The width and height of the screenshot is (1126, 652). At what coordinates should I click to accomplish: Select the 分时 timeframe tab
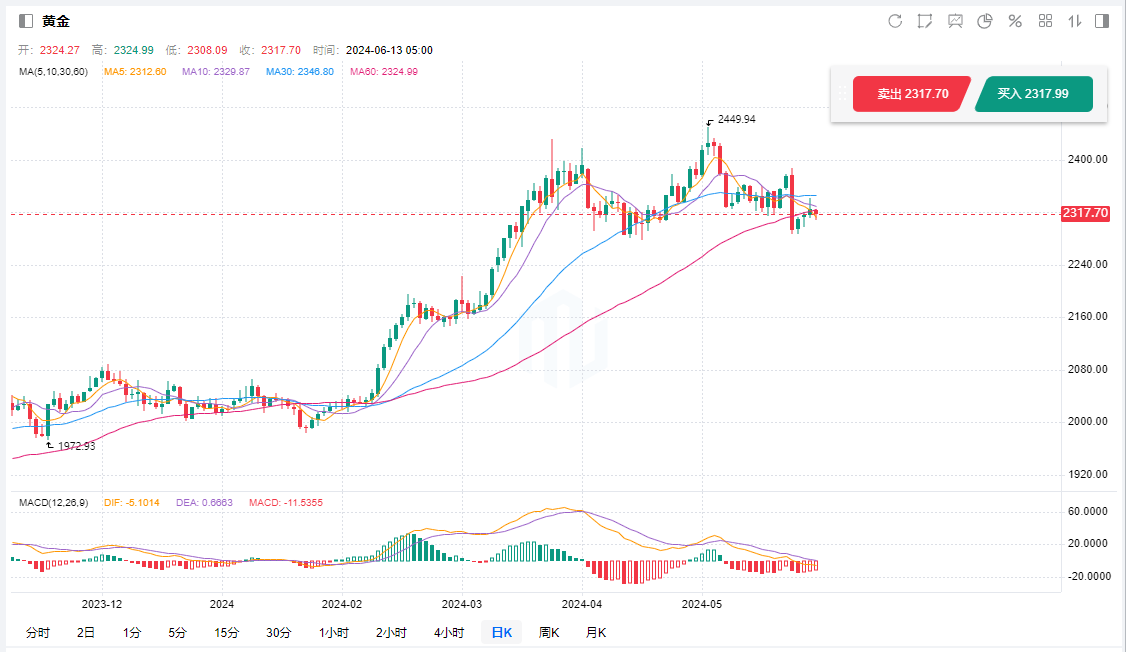(37, 632)
